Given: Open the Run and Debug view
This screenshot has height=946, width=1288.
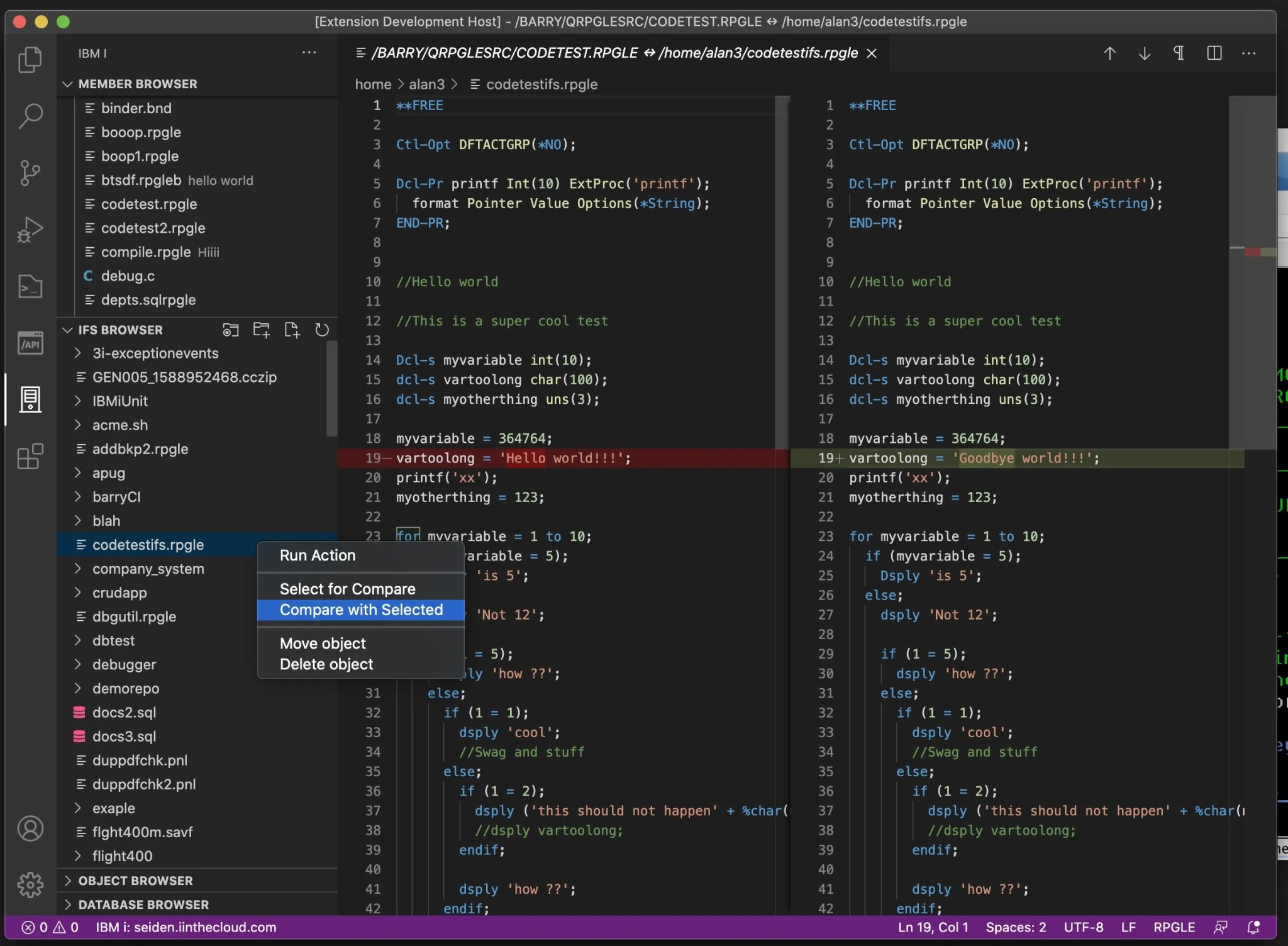Looking at the screenshot, I should 30,229.
